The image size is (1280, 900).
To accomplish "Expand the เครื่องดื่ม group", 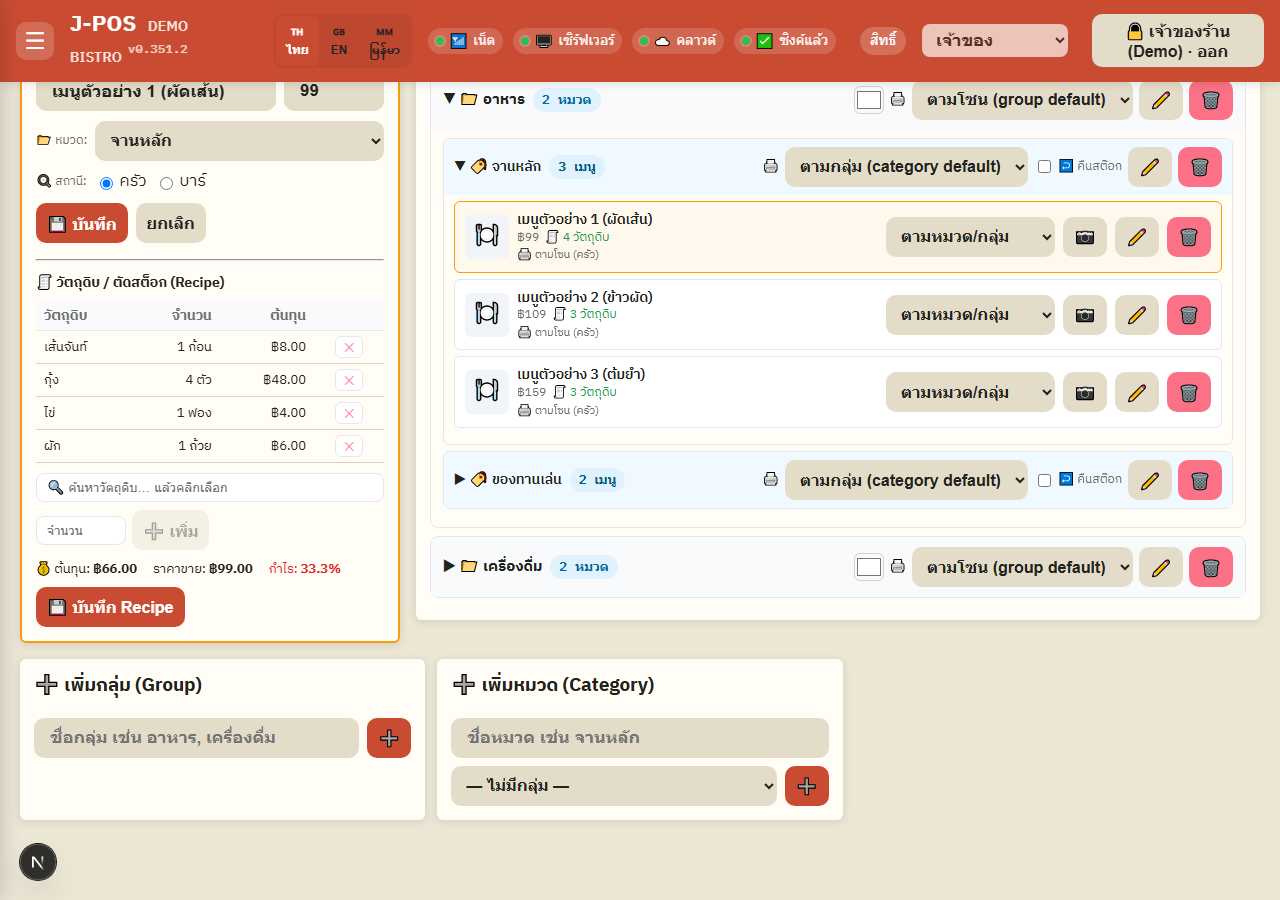I will point(450,566).
